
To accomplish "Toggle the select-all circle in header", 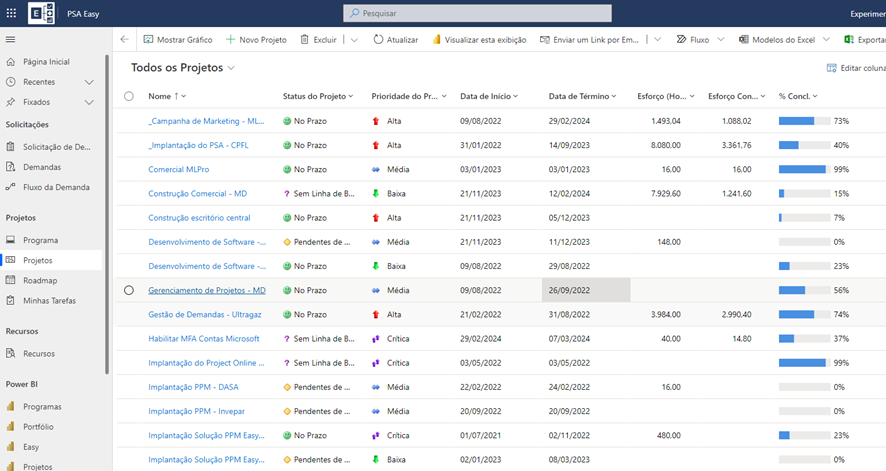I will coord(128,96).
